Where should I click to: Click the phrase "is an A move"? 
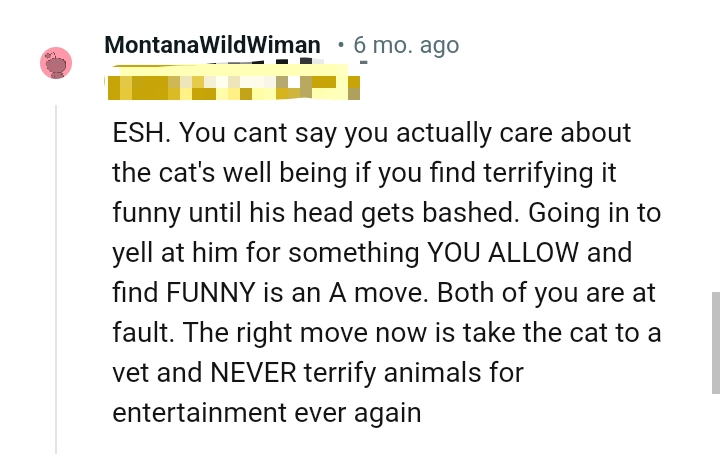click(x=376, y=293)
